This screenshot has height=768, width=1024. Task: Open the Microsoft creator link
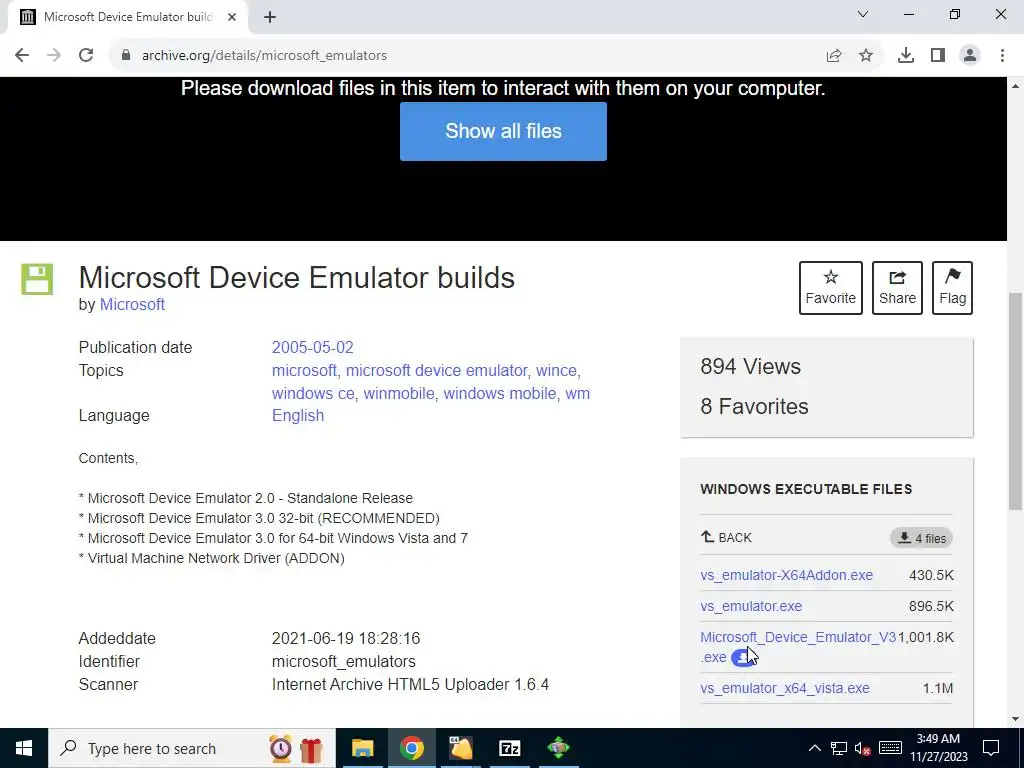pos(132,305)
